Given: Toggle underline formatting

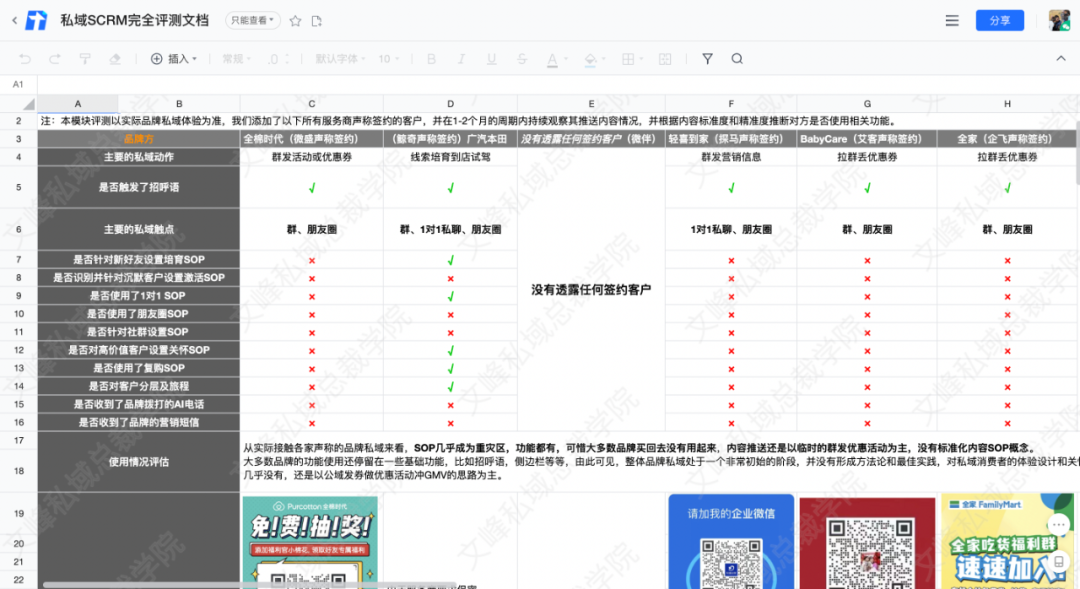Looking at the screenshot, I should [x=491, y=59].
